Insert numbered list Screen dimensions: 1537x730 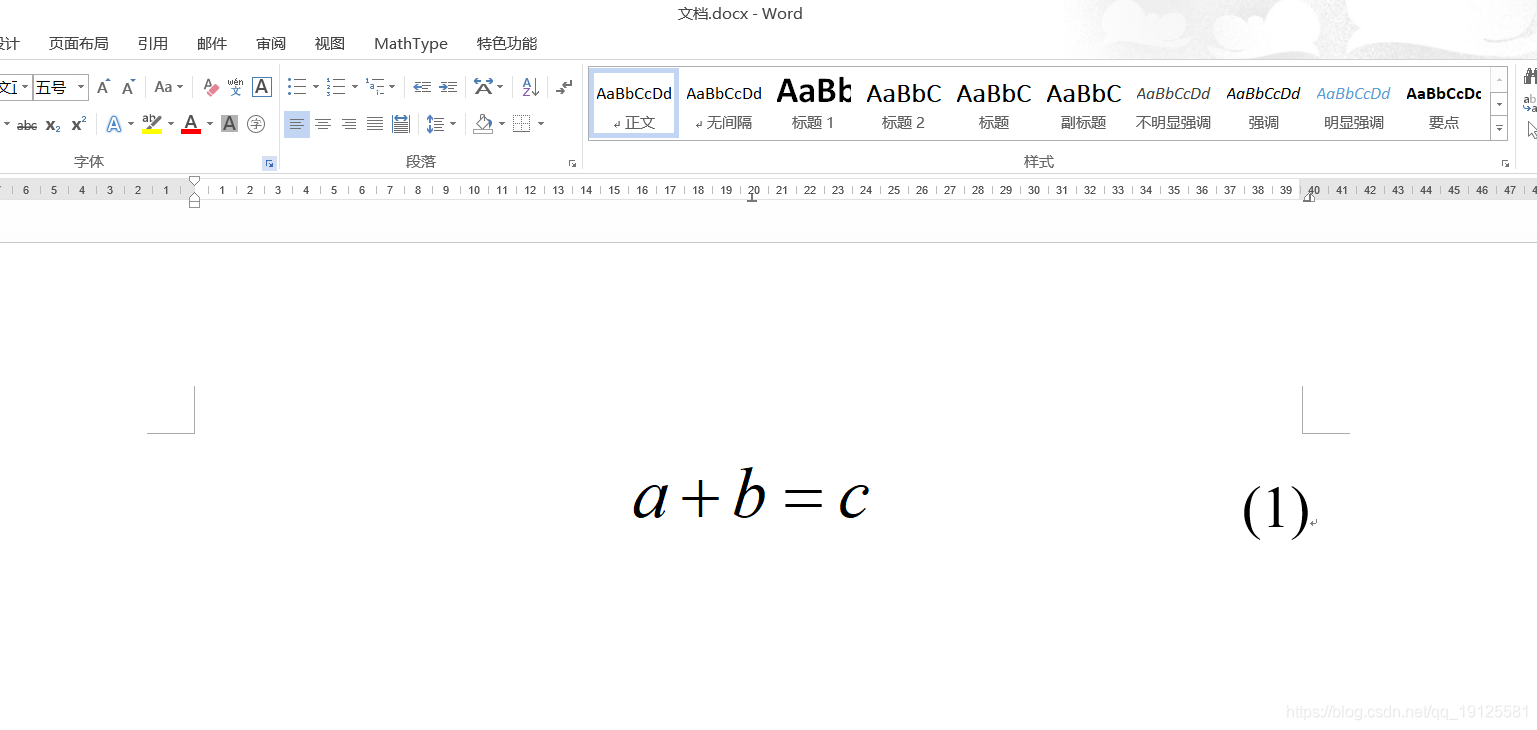click(336, 87)
